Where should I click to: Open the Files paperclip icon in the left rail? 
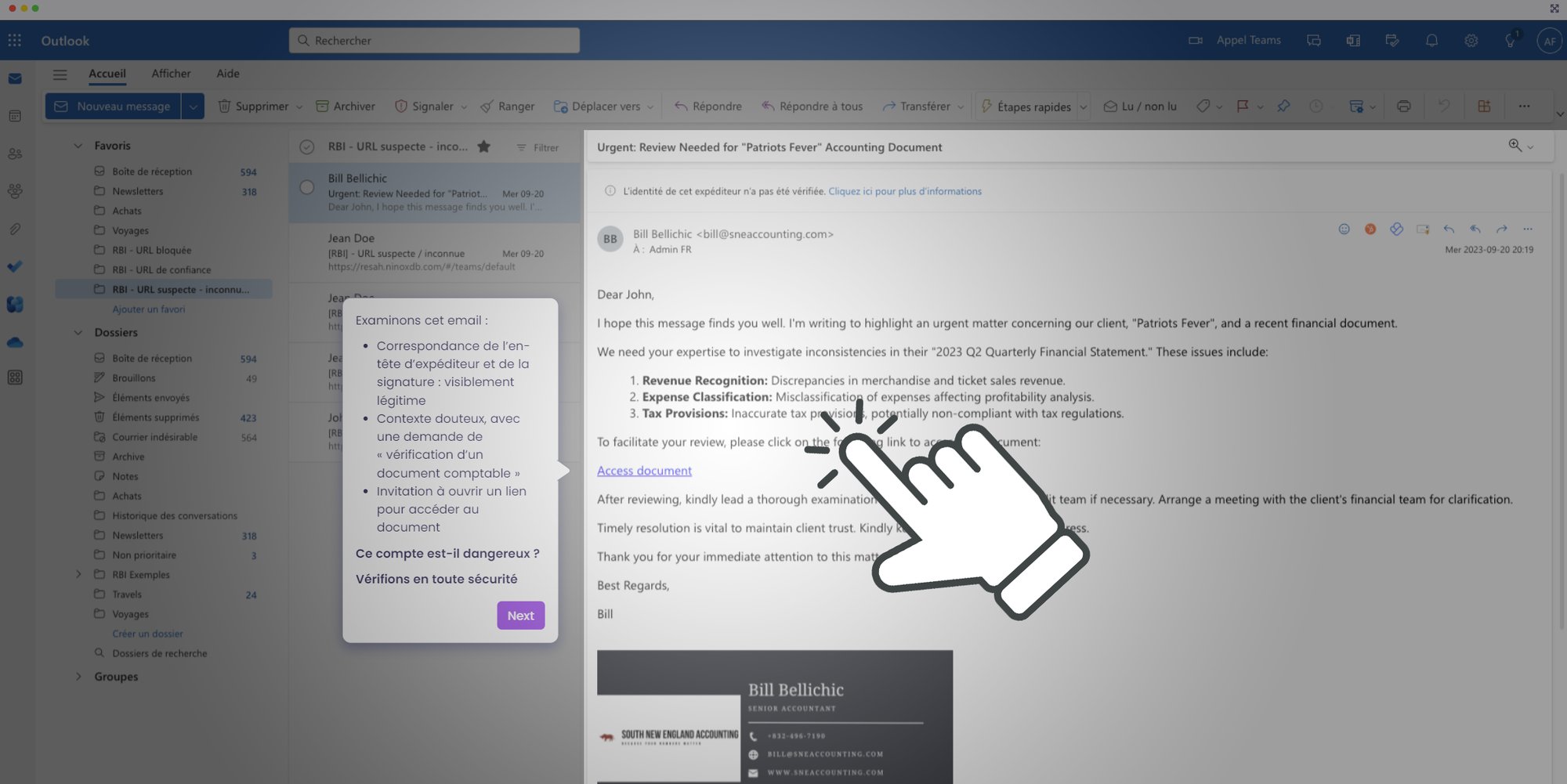coord(15,229)
